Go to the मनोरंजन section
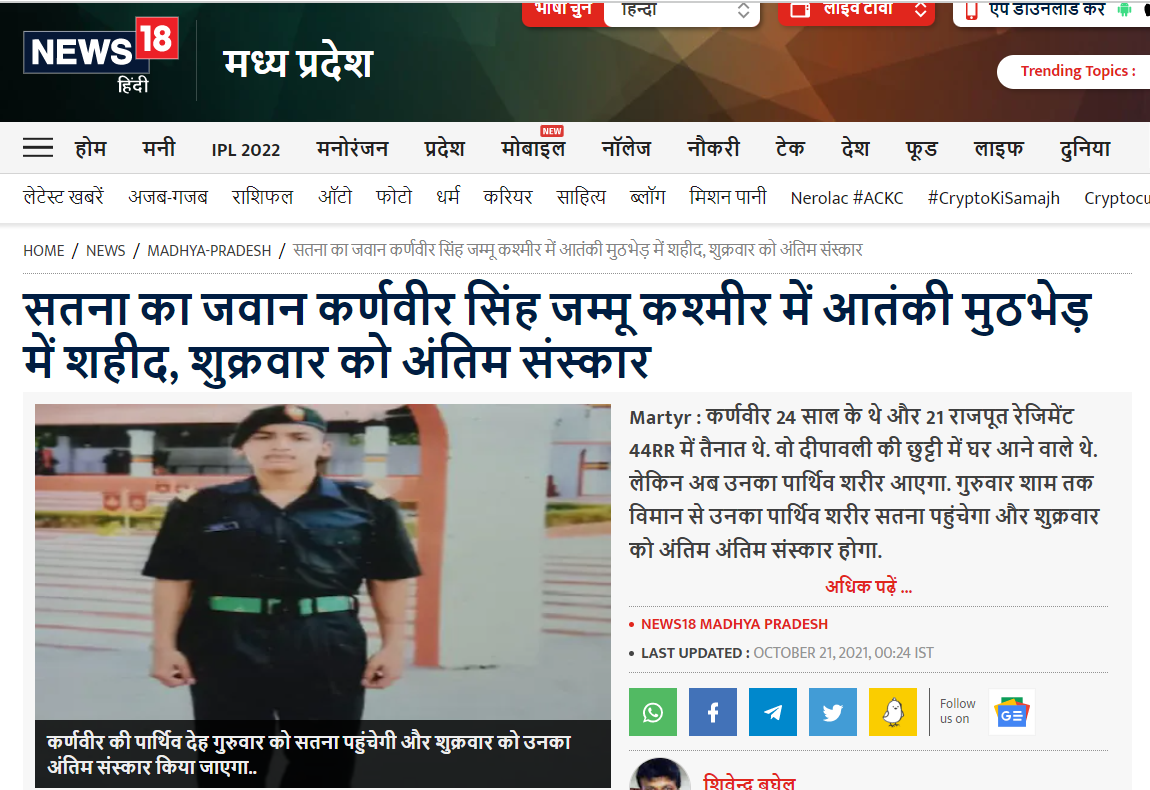Image resolution: width=1150 pixels, height=790 pixels. click(x=352, y=149)
